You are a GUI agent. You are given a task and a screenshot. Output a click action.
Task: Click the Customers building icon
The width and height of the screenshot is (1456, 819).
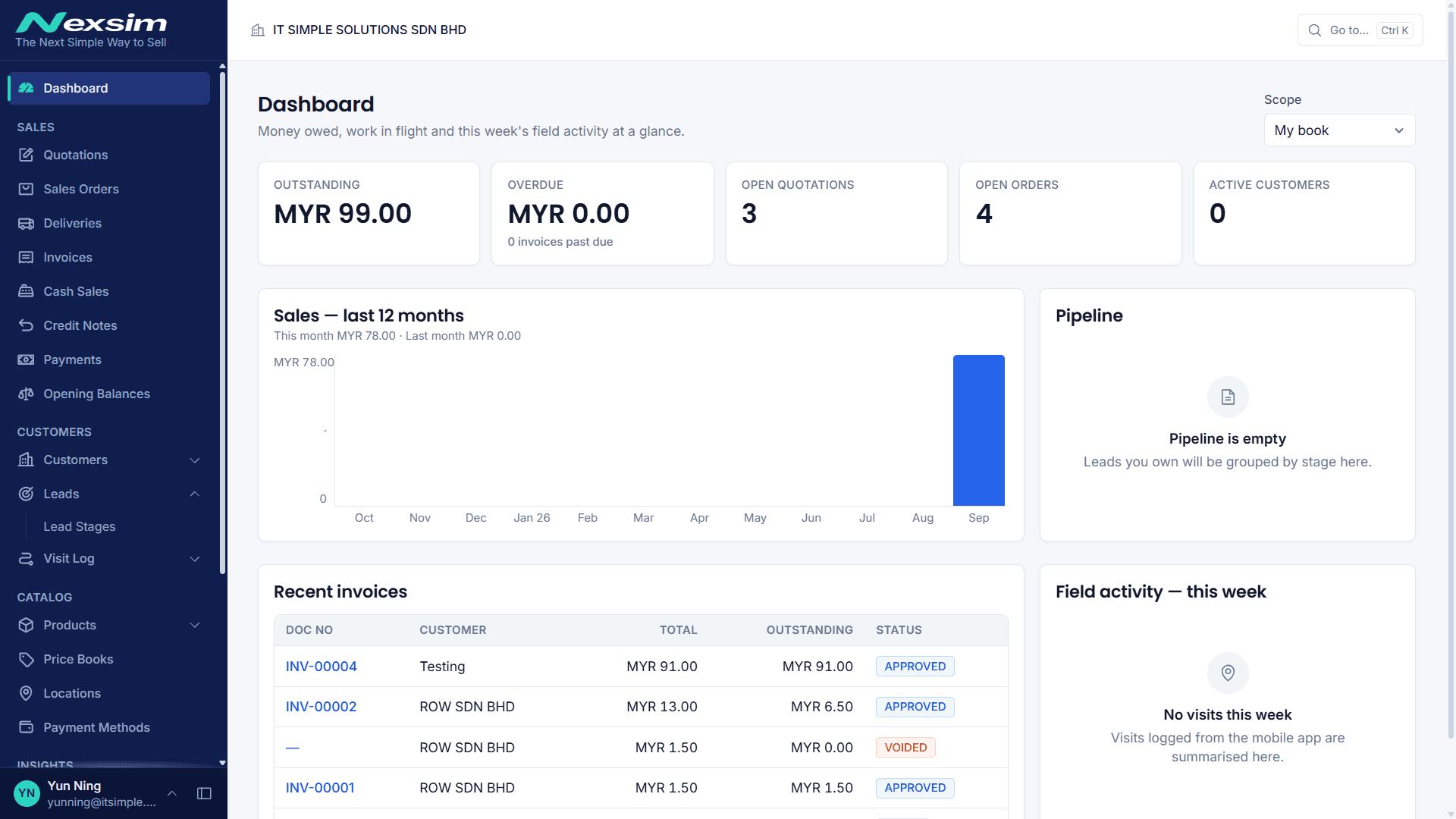[26, 460]
